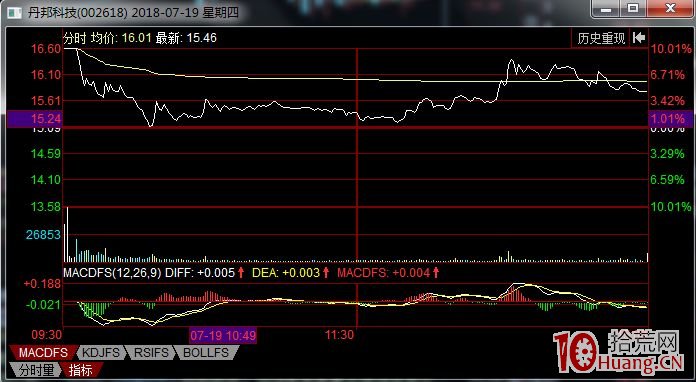This screenshot has height=382, width=696.
Task: Click the MACDFS value red up-arrow
Action: (436, 272)
